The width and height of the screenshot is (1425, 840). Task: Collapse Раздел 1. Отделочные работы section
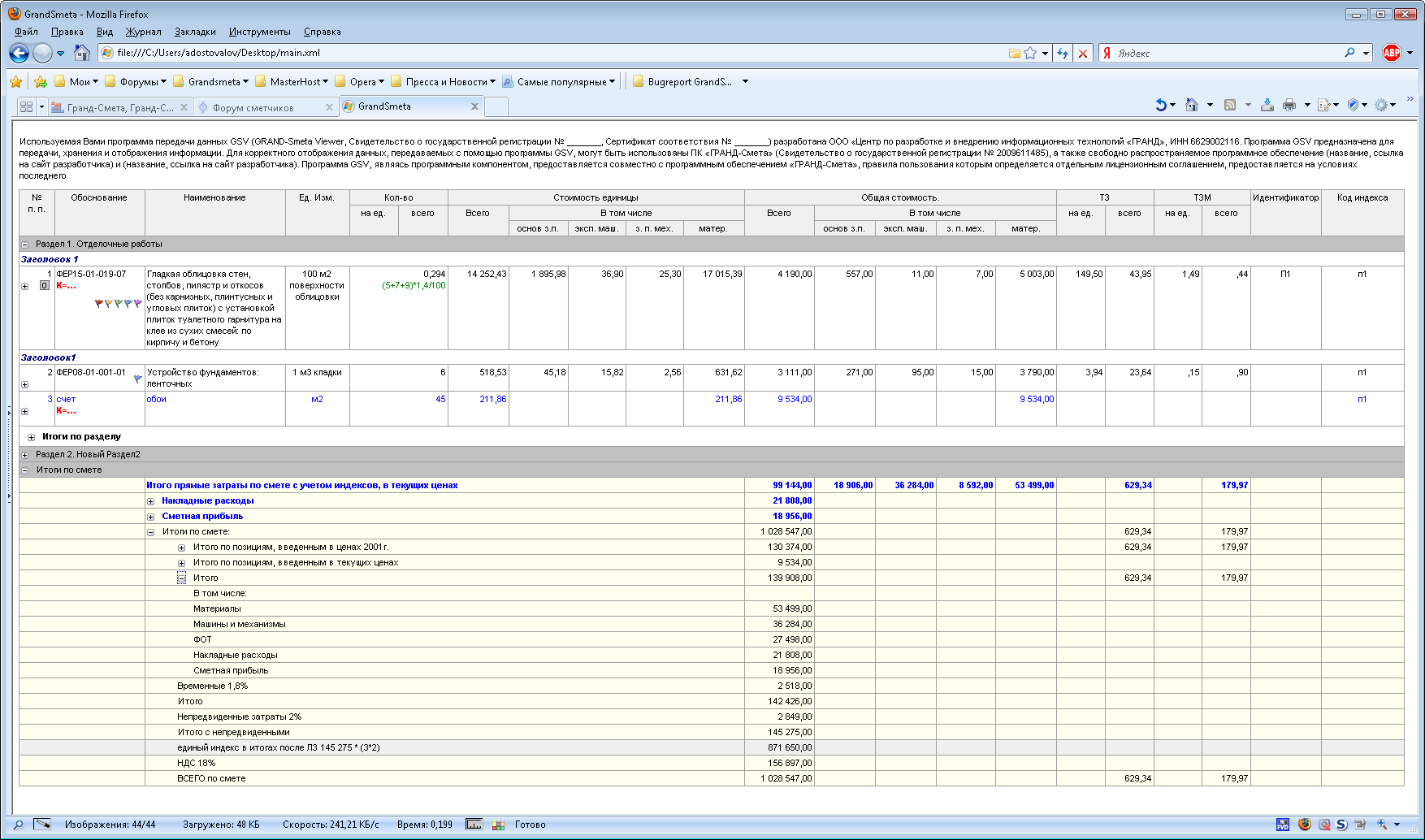point(25,245)
